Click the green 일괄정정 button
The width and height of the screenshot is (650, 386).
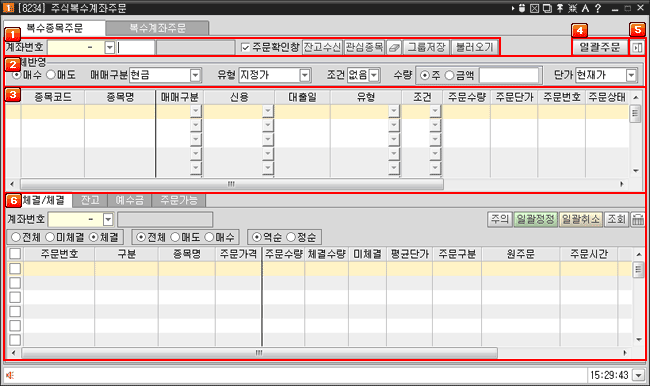535,219
